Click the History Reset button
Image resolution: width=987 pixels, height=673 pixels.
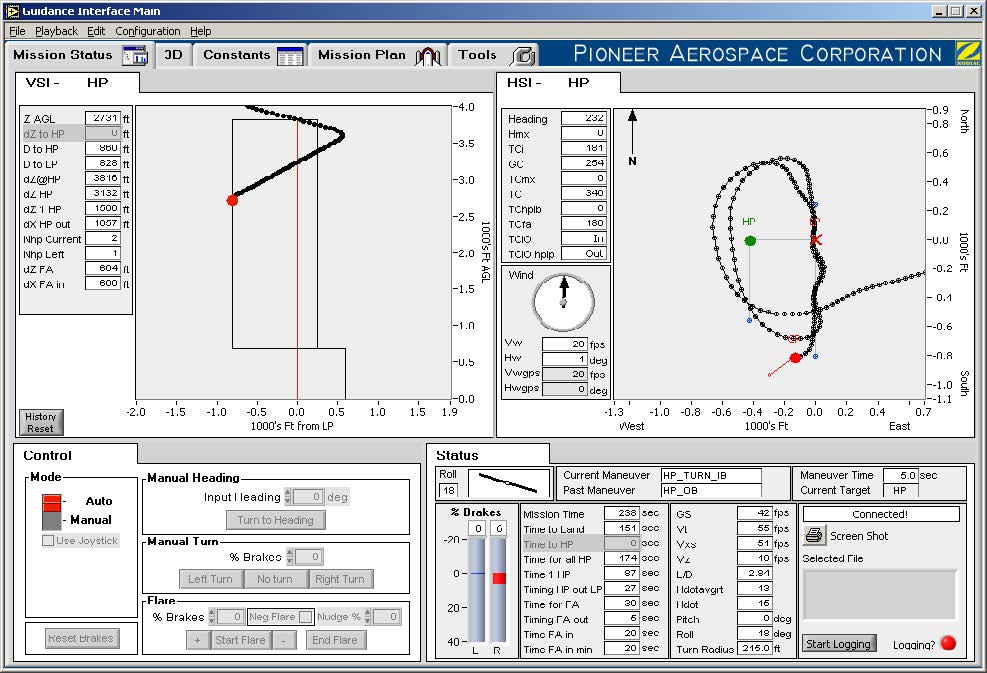[41, 422]
